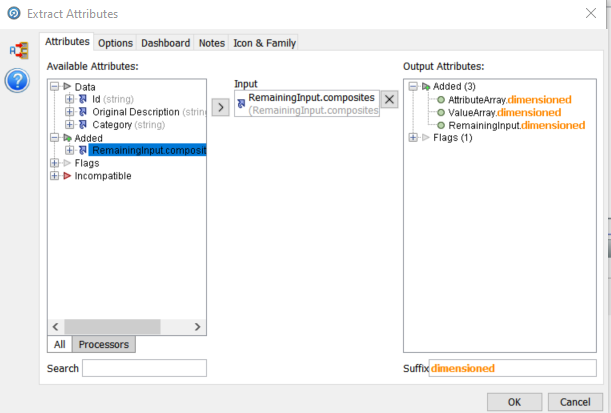Click the red Incompatible triangle icon

click(67, 176)
